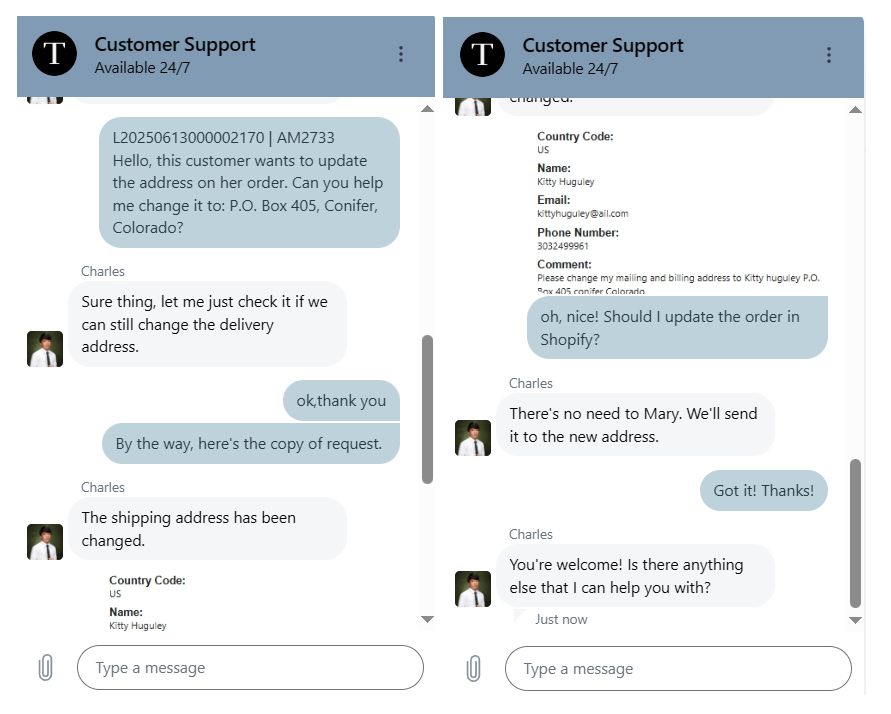
Task: Click Charles's avatar beside "Sure thing" message
Action: 45,349
